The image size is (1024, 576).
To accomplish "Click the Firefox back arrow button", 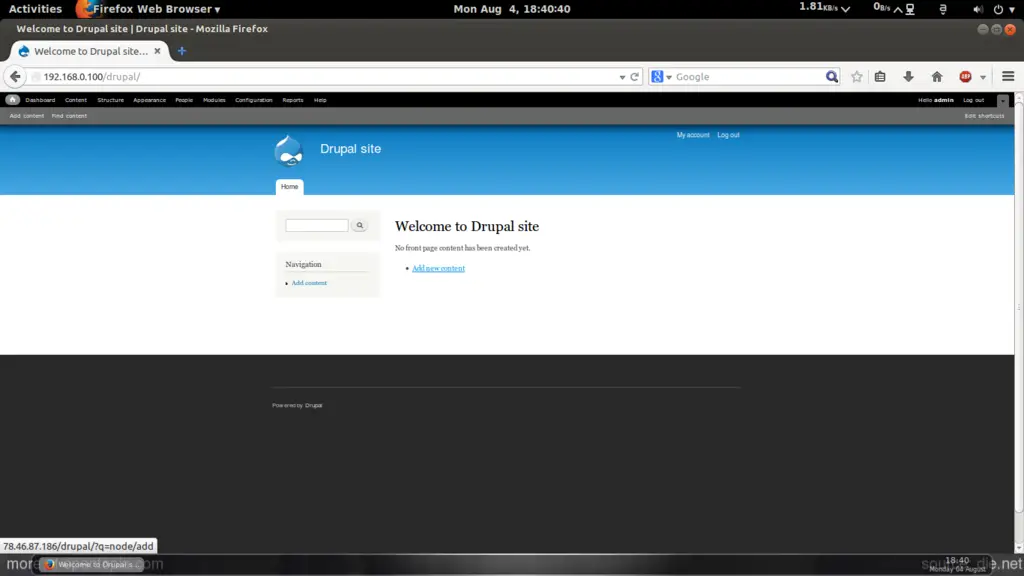I will point(15,76).
